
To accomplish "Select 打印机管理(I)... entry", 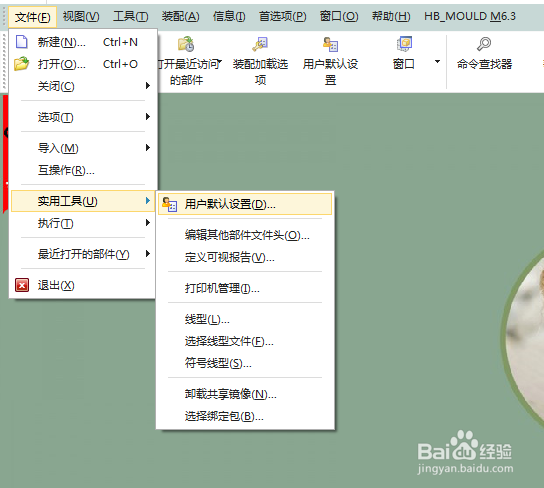I will coord(245,288).
